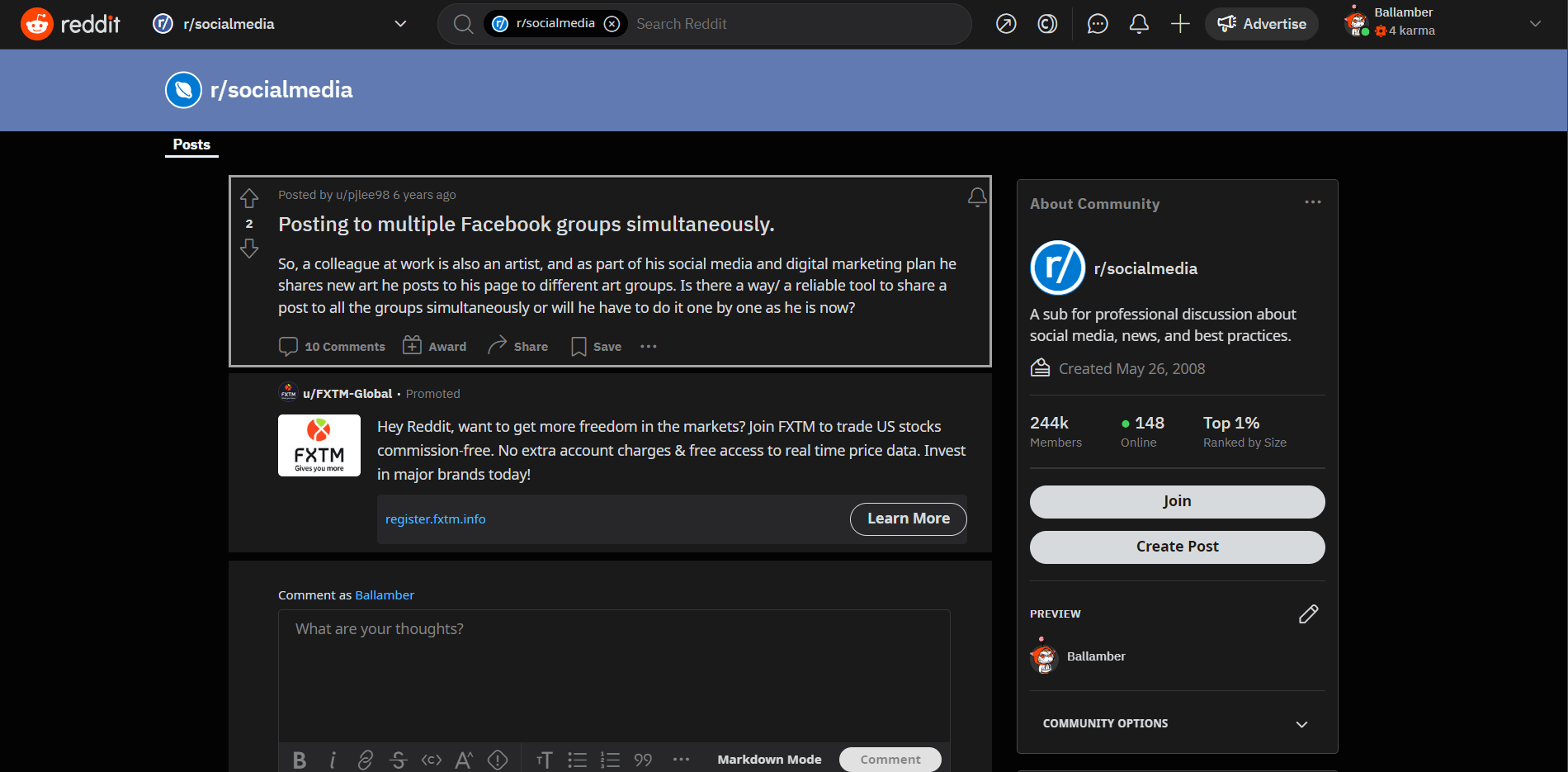Open the Coins icon in the header
Screen dimensions: 1568x772
[1047, 24]
